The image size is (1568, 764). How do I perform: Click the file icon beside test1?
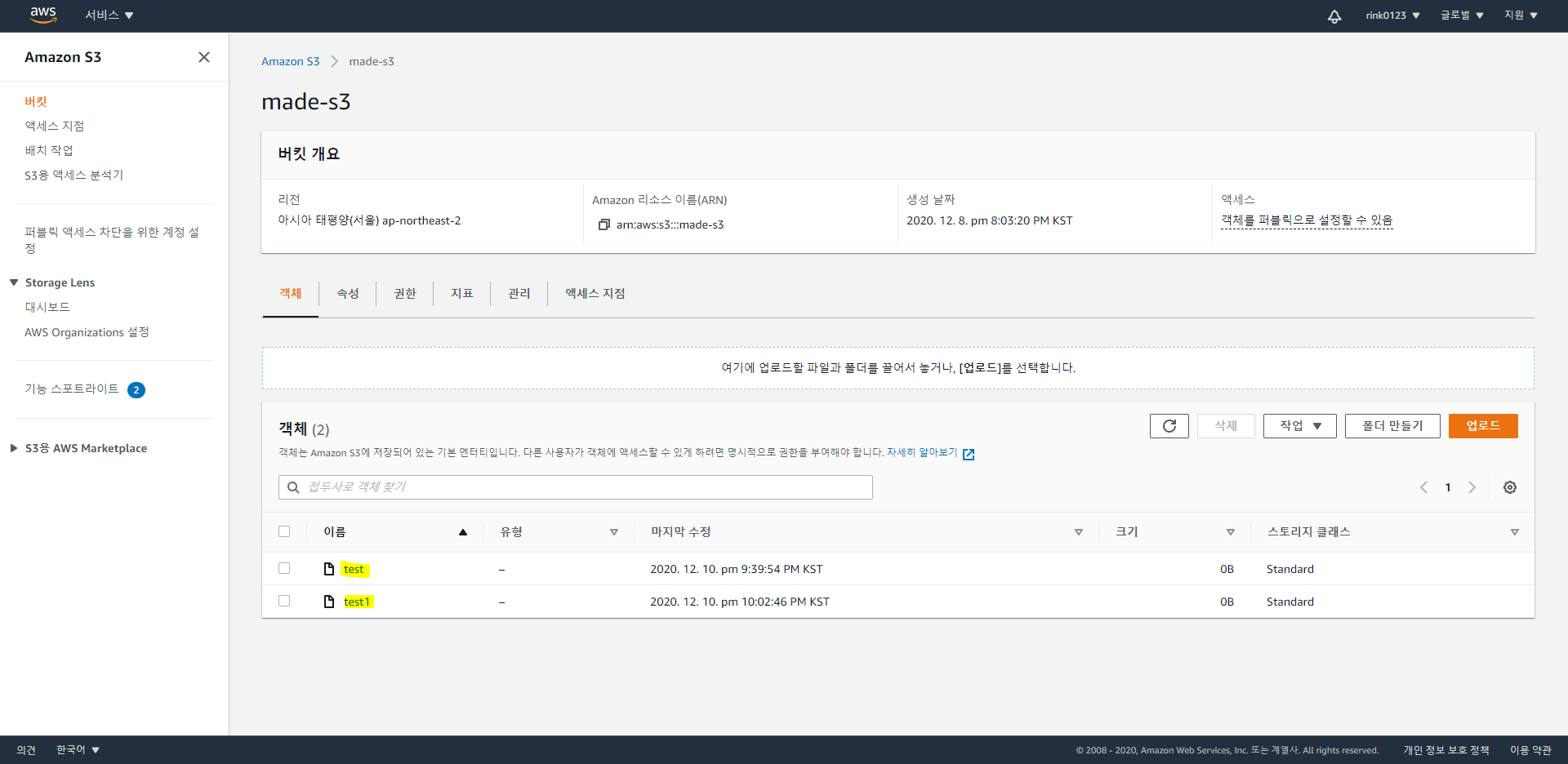click(x=329, y=602)
